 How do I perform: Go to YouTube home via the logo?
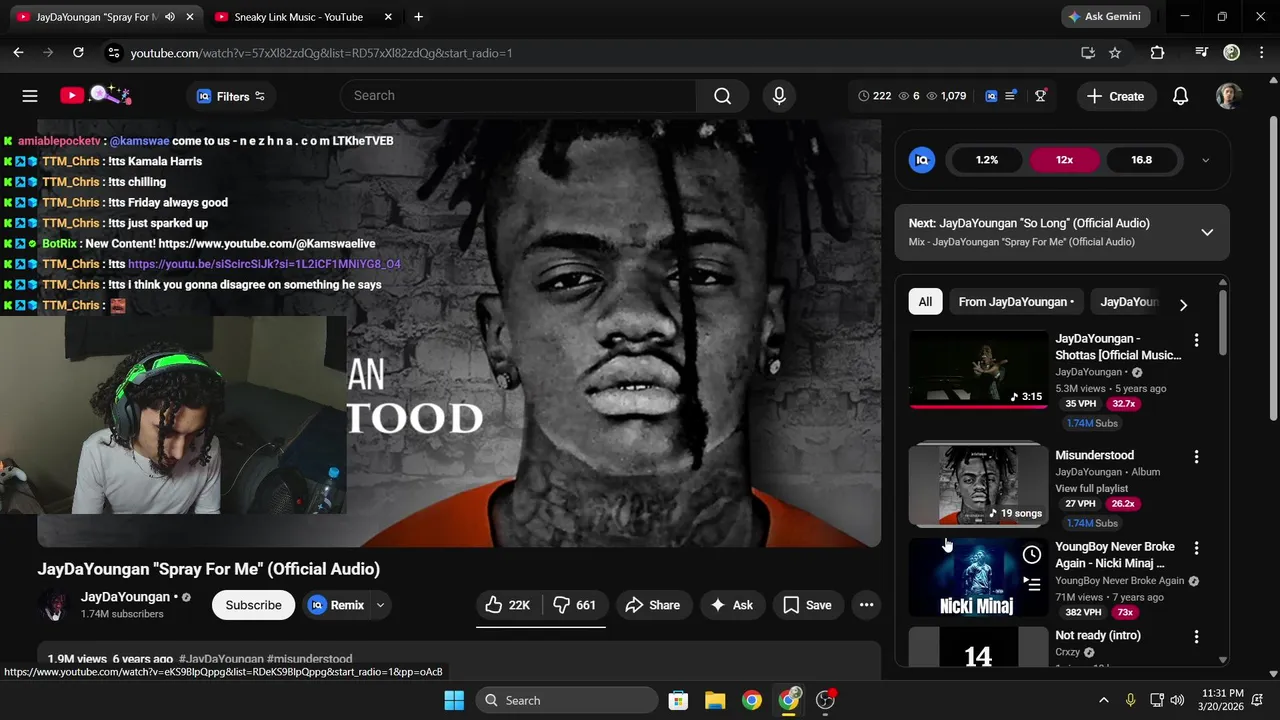(95, 95)
